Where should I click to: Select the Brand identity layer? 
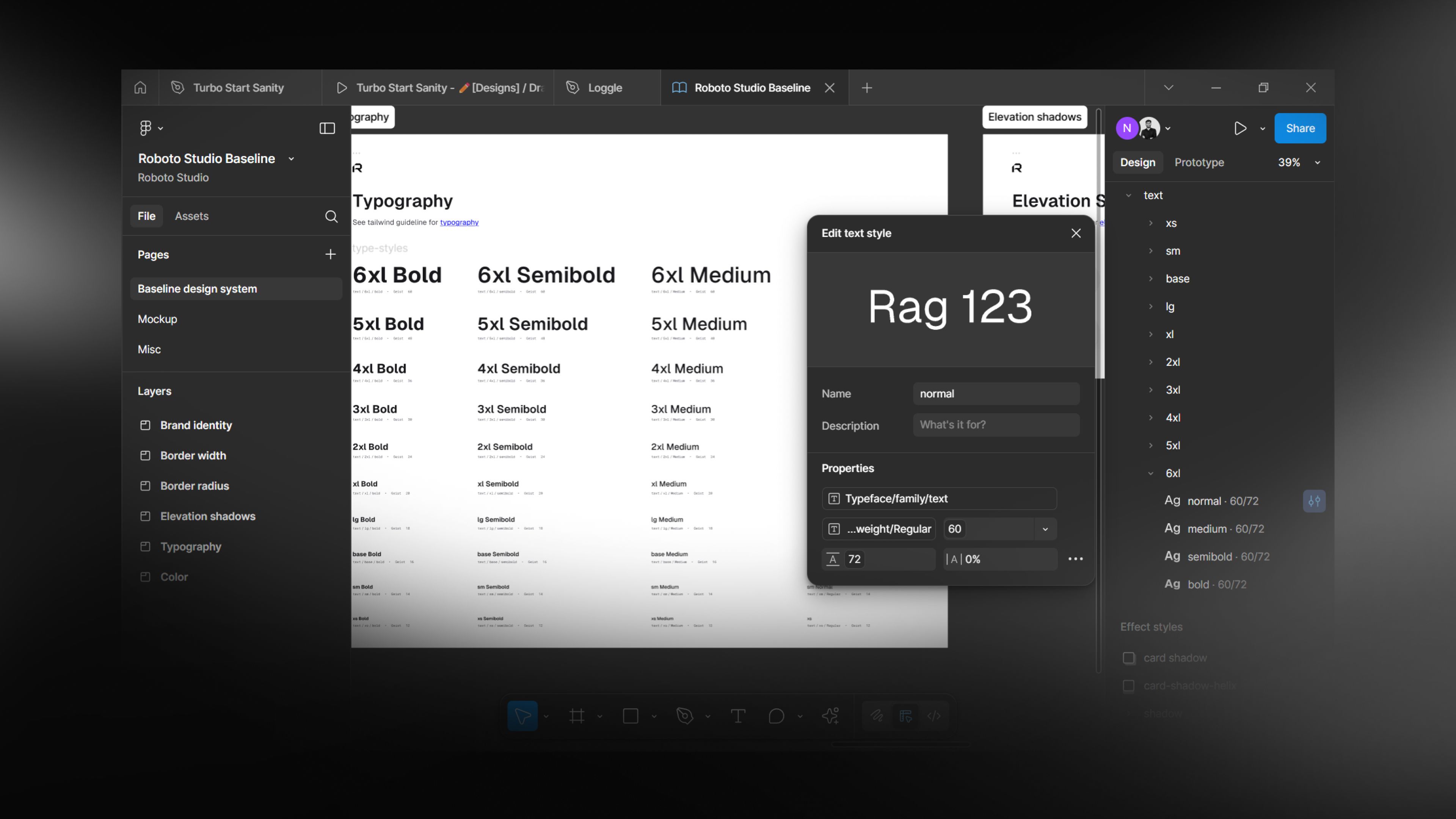pyautogui.click(x=196, y=425)
